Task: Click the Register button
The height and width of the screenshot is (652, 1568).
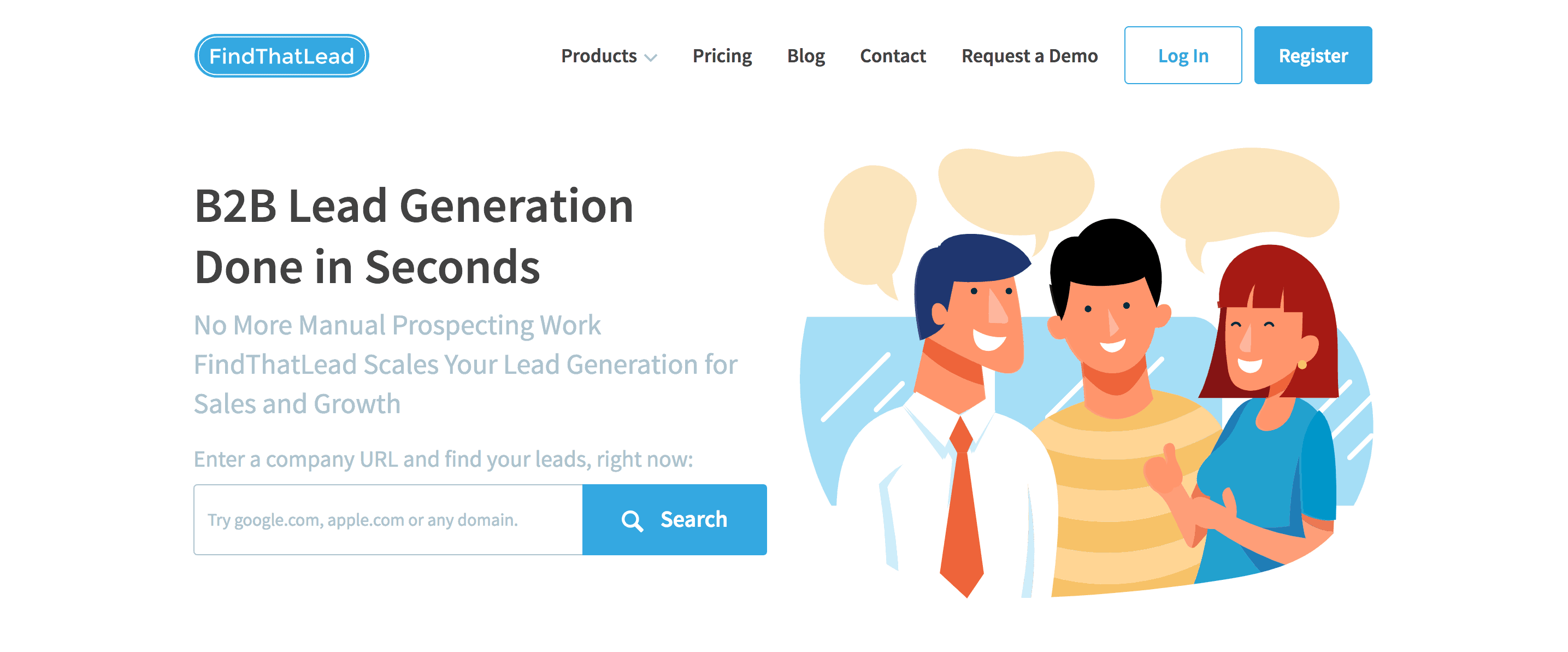Action: (x=1313, y=55)
